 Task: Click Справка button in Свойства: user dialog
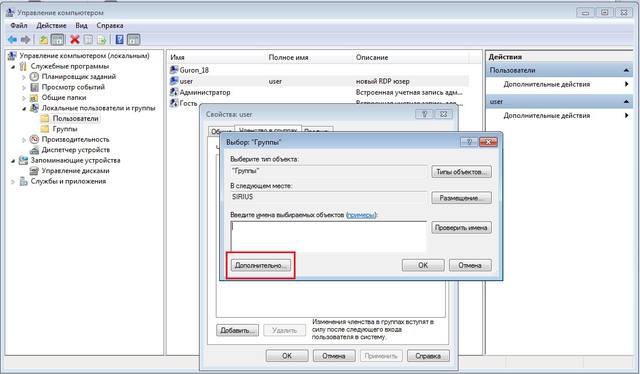tap(428, 356)
